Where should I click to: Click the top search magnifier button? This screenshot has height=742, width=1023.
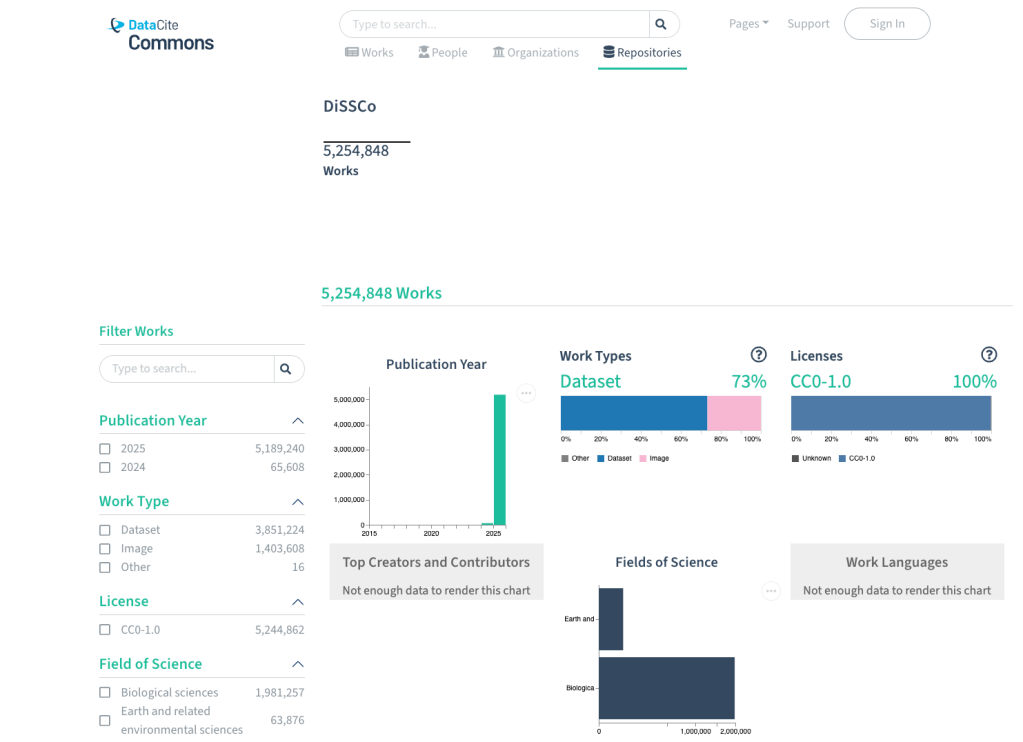(x=660, y=24)
